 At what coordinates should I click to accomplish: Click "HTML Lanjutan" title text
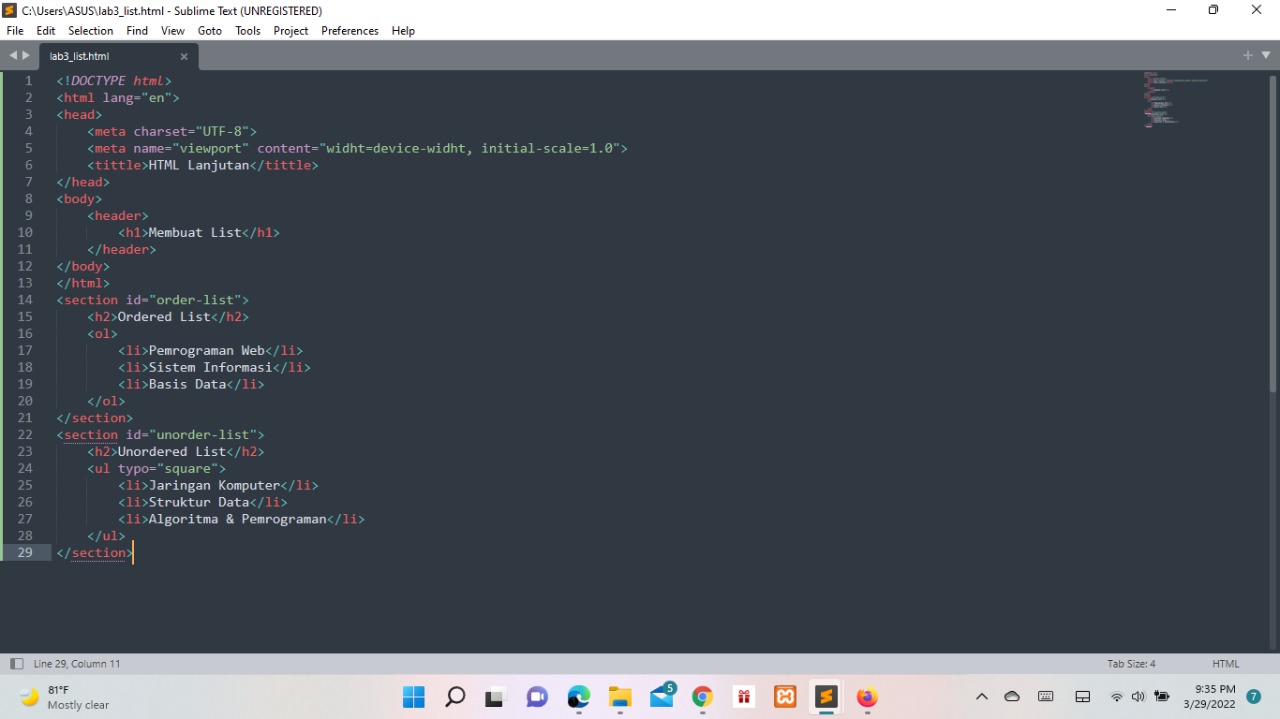[199, 165]
